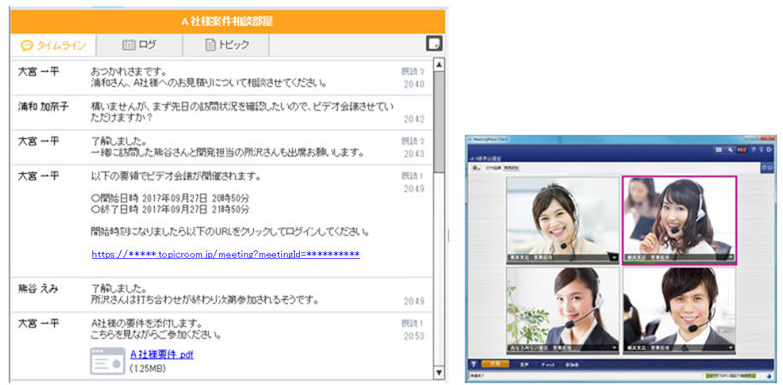Open the help question mark icon in meeting window
Image resolution: width=783 pixels, height=385 pixels.
coord(753,150)
